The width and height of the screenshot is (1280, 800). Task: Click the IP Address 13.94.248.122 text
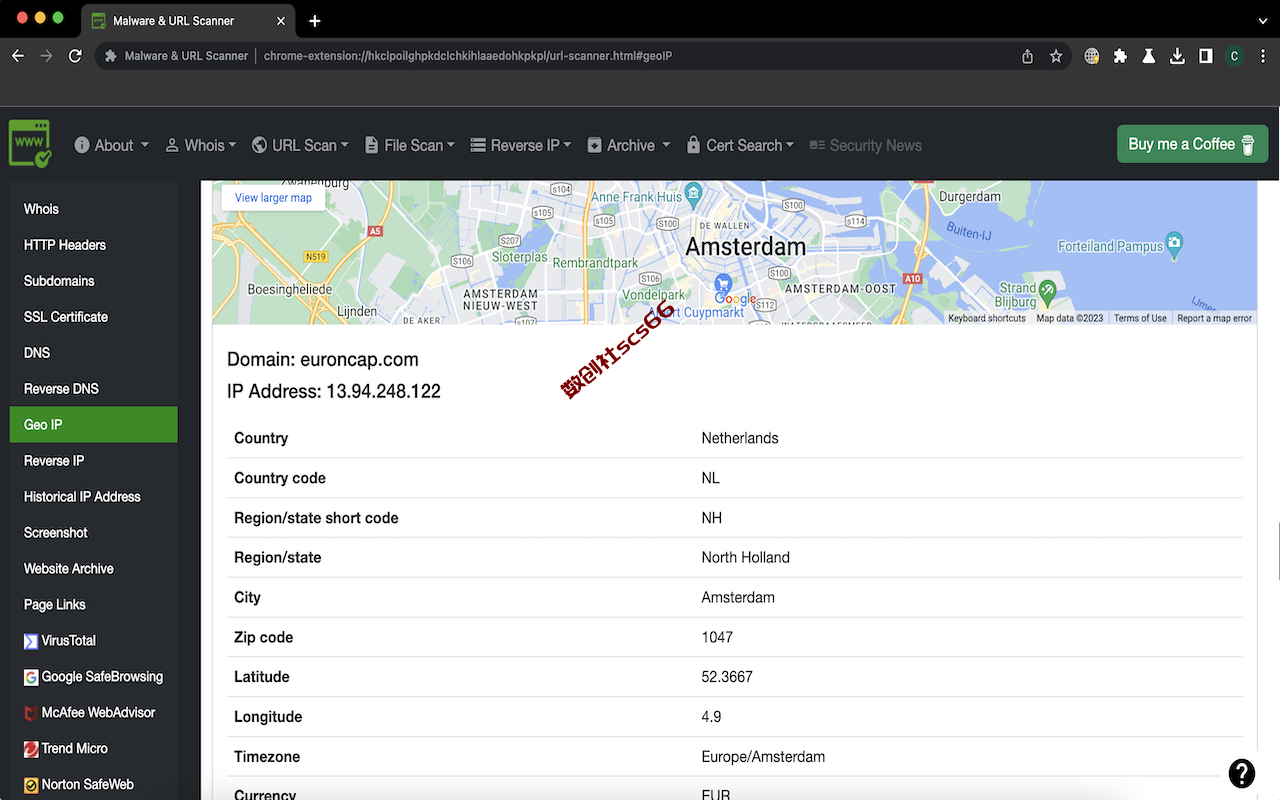tap(334, 391)
